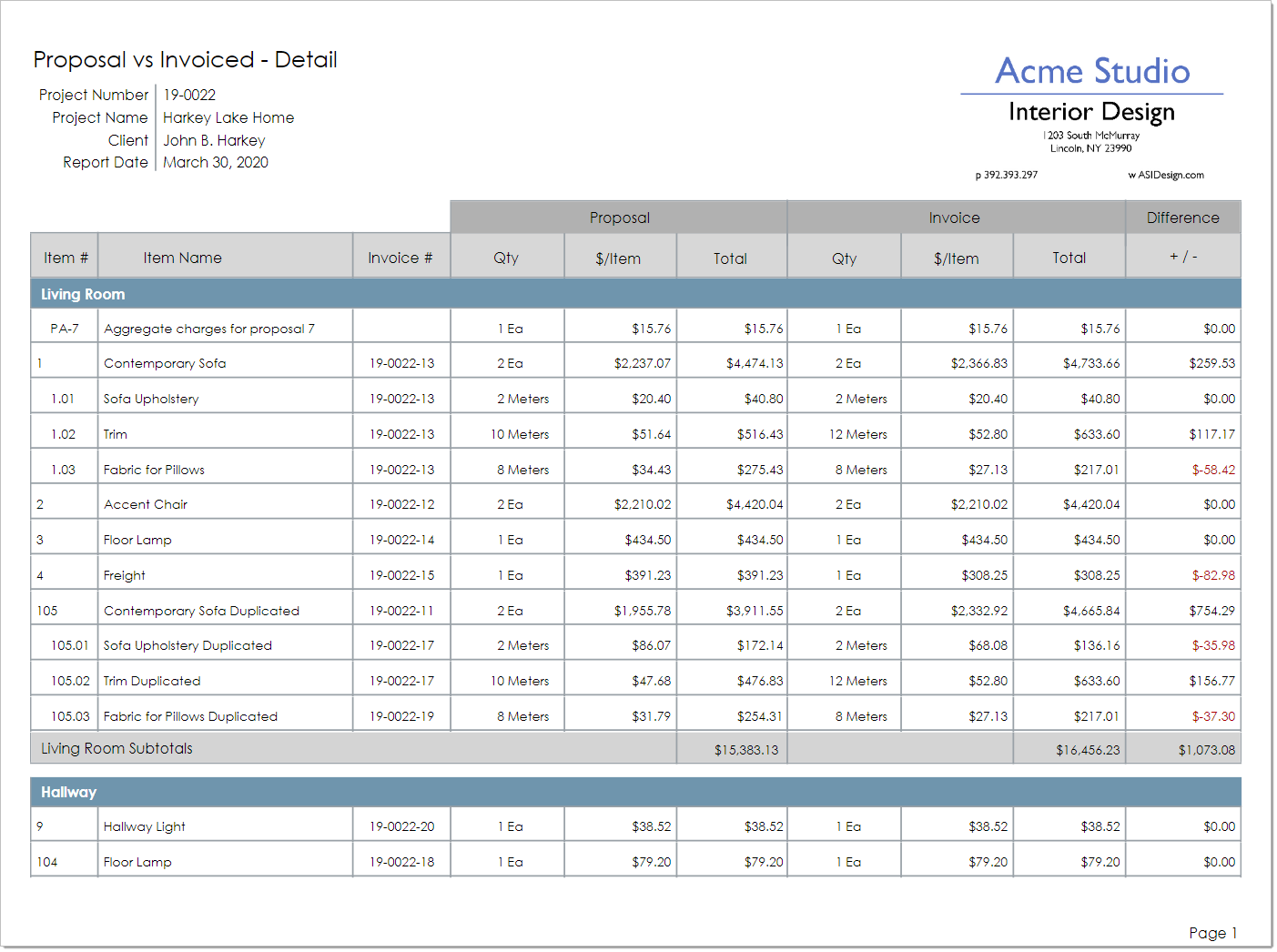
Task: Click item number 'PA-7'
Action: pos(65,329)
